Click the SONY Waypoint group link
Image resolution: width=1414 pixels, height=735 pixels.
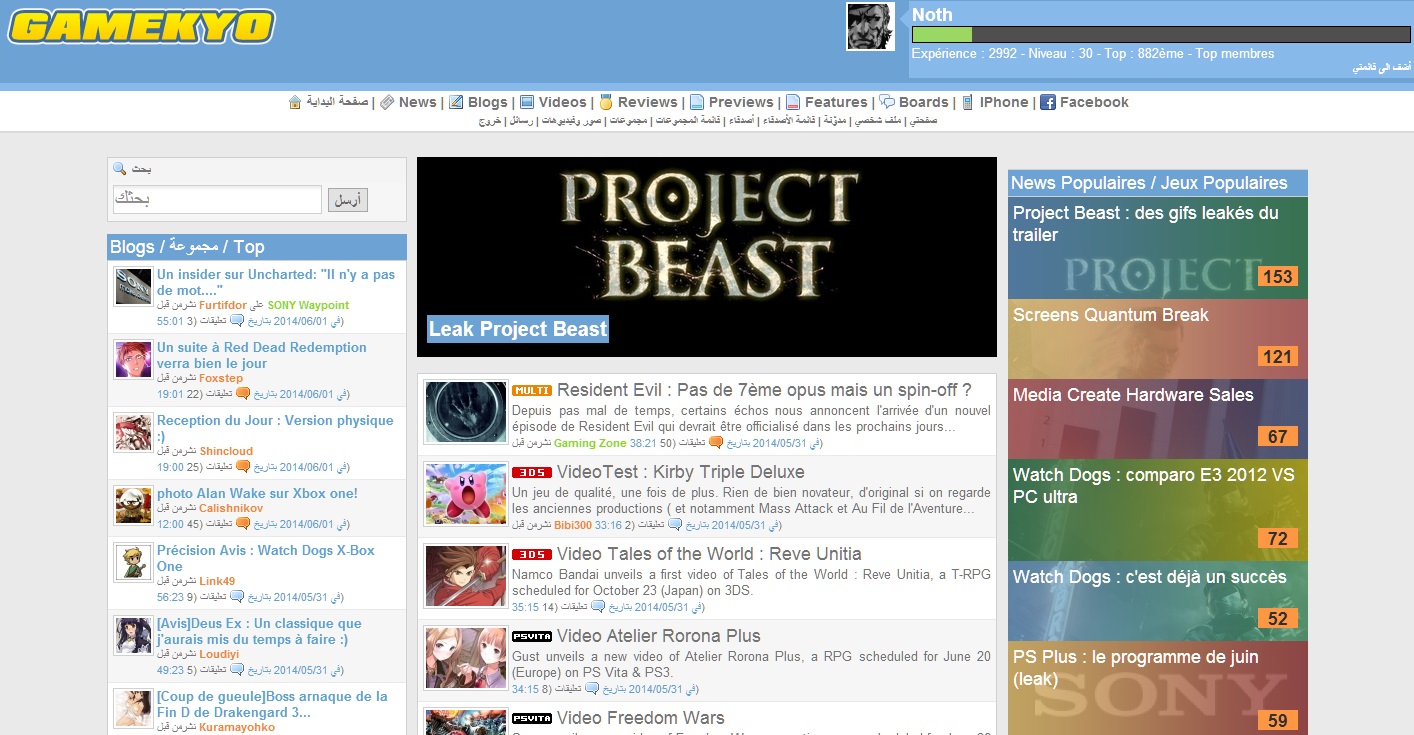tap(309, 305)
